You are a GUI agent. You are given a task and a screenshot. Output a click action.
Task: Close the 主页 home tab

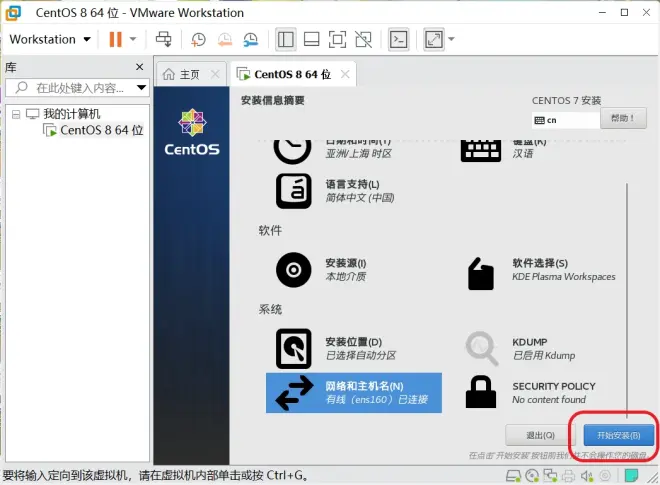pyautogui.click(x=215, y=75)
